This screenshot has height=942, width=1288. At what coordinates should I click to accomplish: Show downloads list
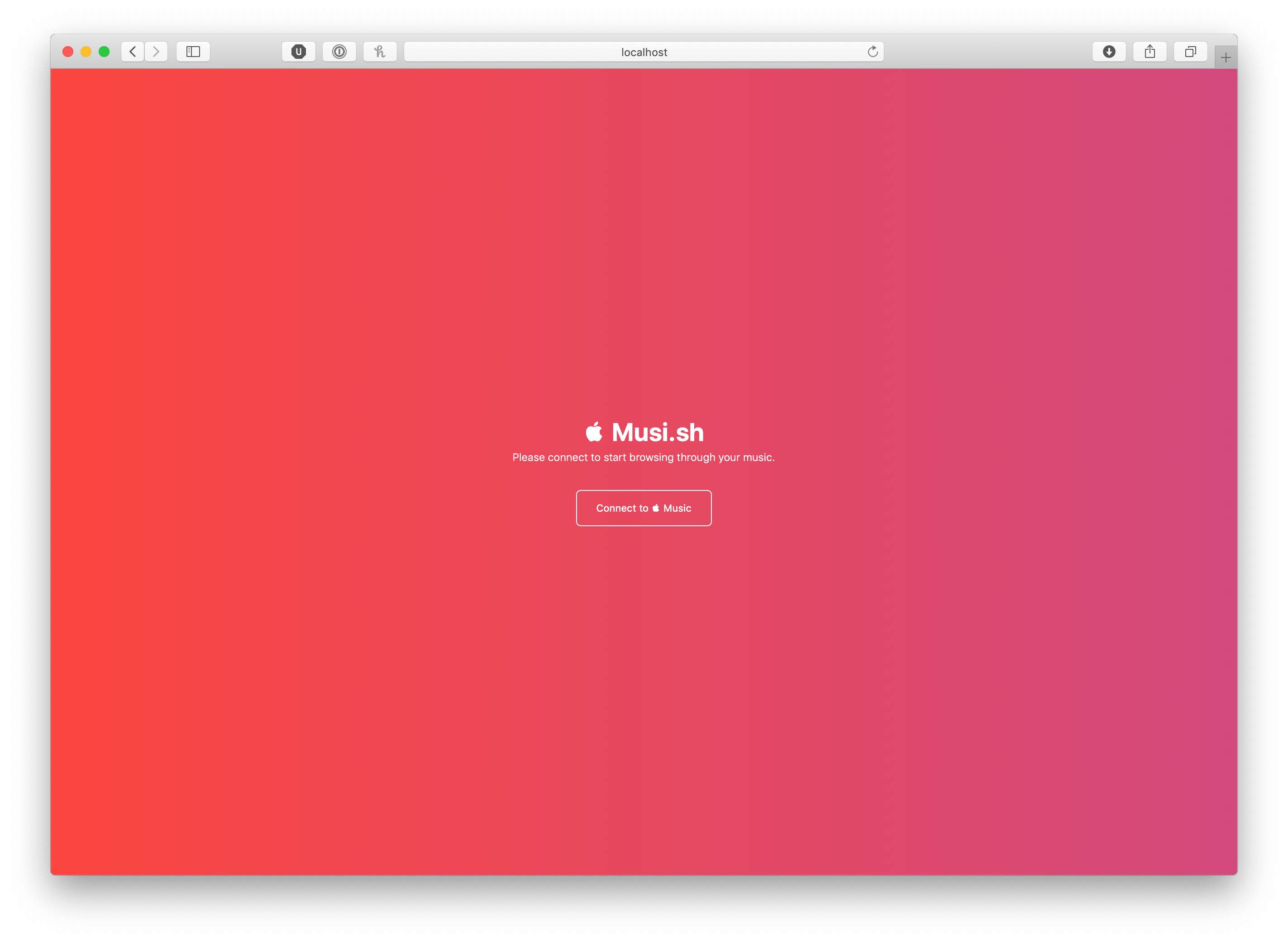click(x=1108, y=52)
